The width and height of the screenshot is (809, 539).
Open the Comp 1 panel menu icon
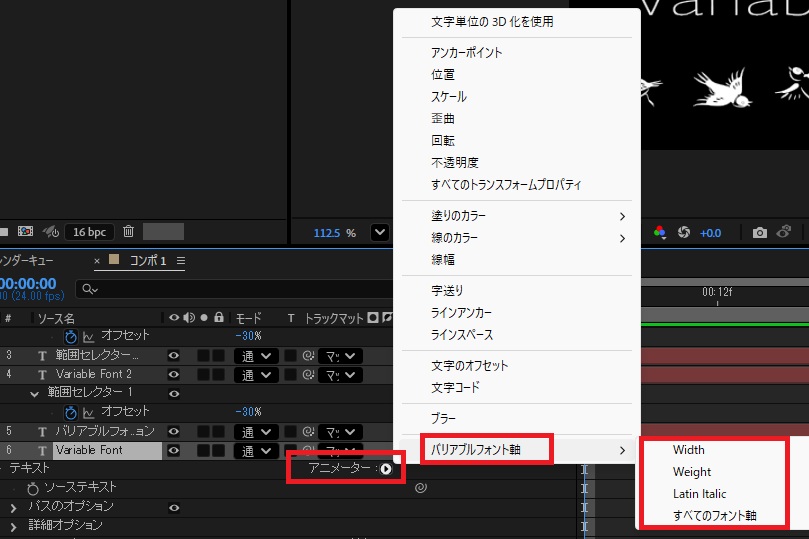tap(181, 261)
